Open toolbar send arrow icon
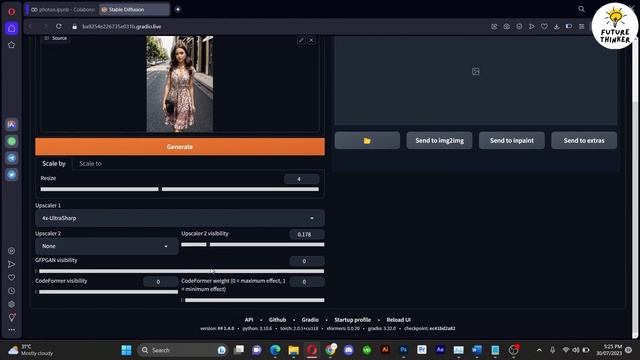The width and height of the screenshot is (640, 360). click(531, 26)
